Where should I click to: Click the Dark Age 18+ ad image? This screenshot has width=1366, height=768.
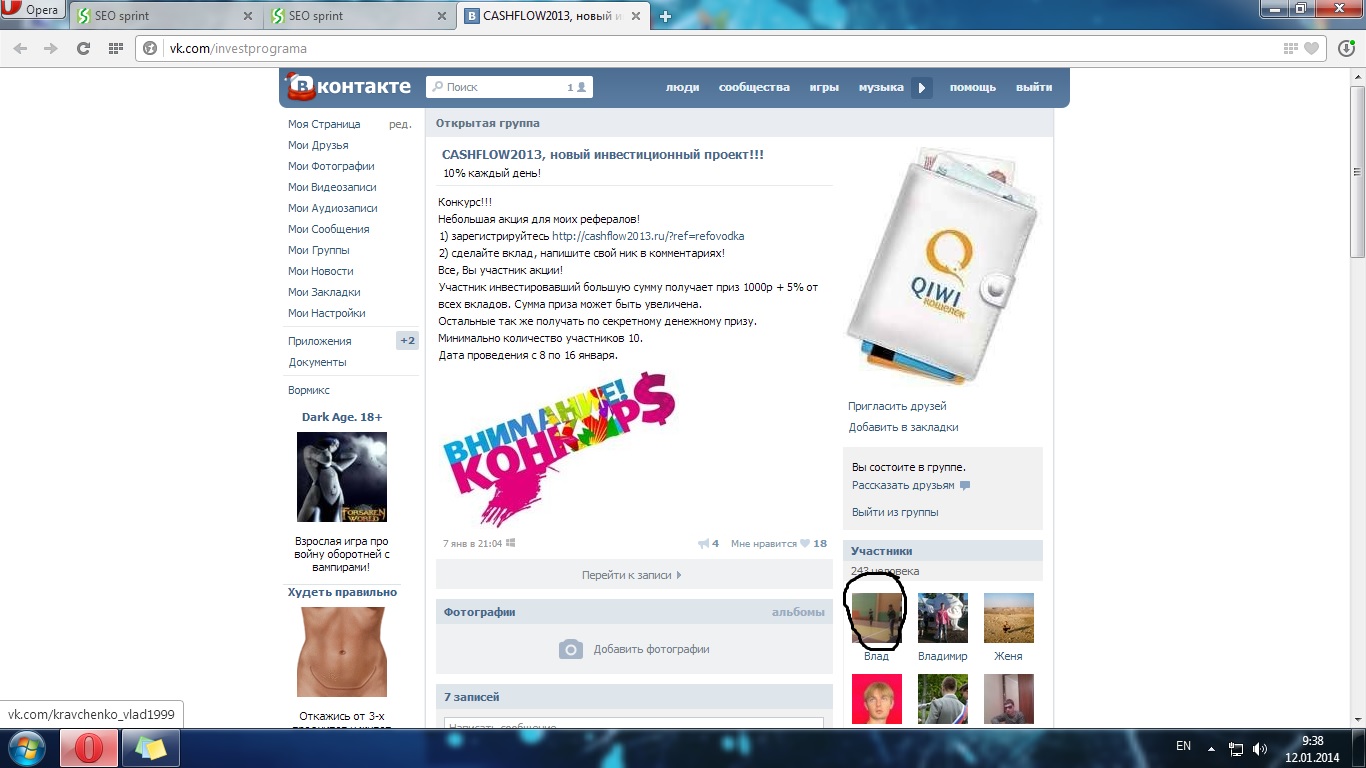tap(342, 477)
